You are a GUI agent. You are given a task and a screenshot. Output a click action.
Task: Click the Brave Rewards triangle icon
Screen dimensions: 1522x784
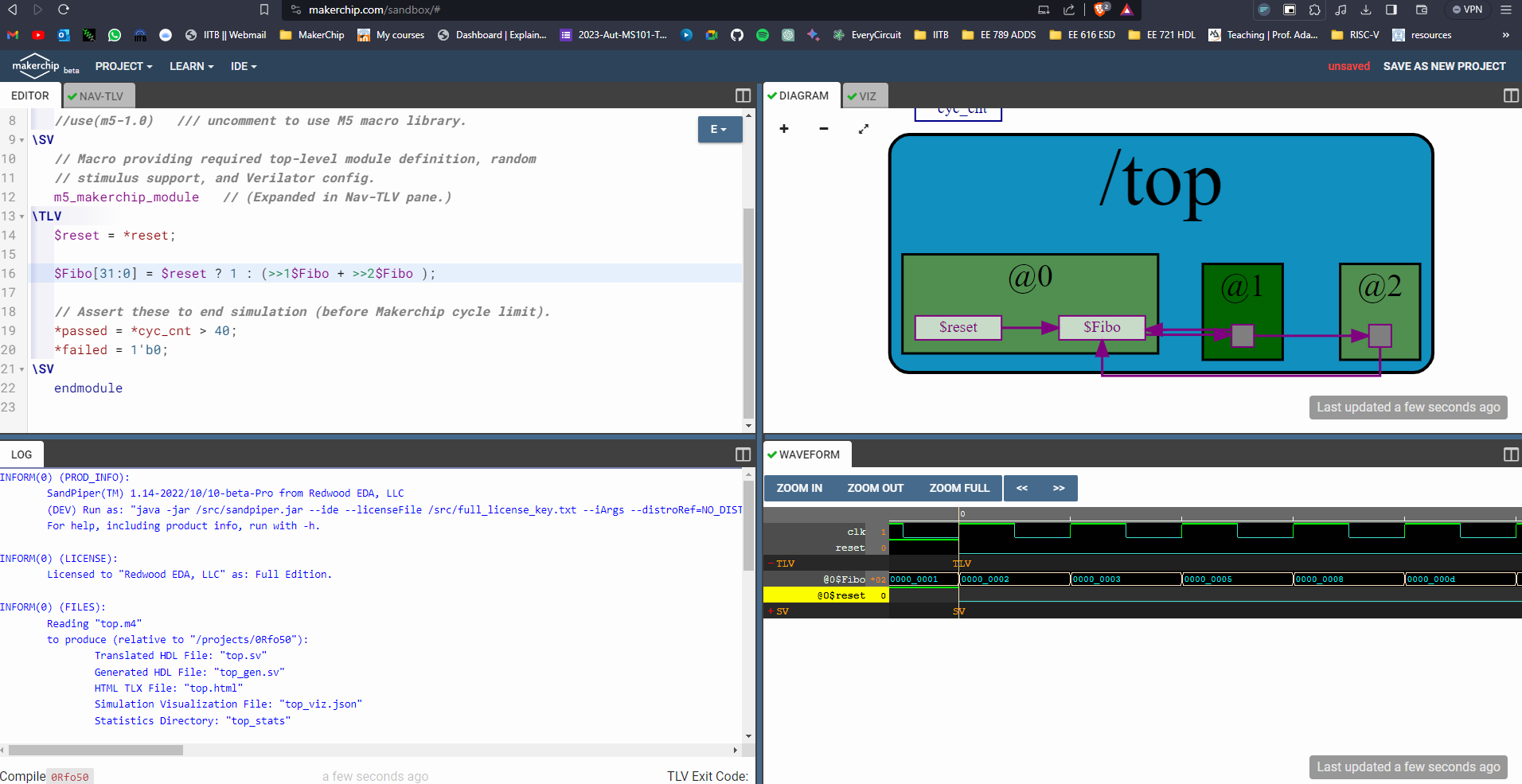tap(1126, 10)
